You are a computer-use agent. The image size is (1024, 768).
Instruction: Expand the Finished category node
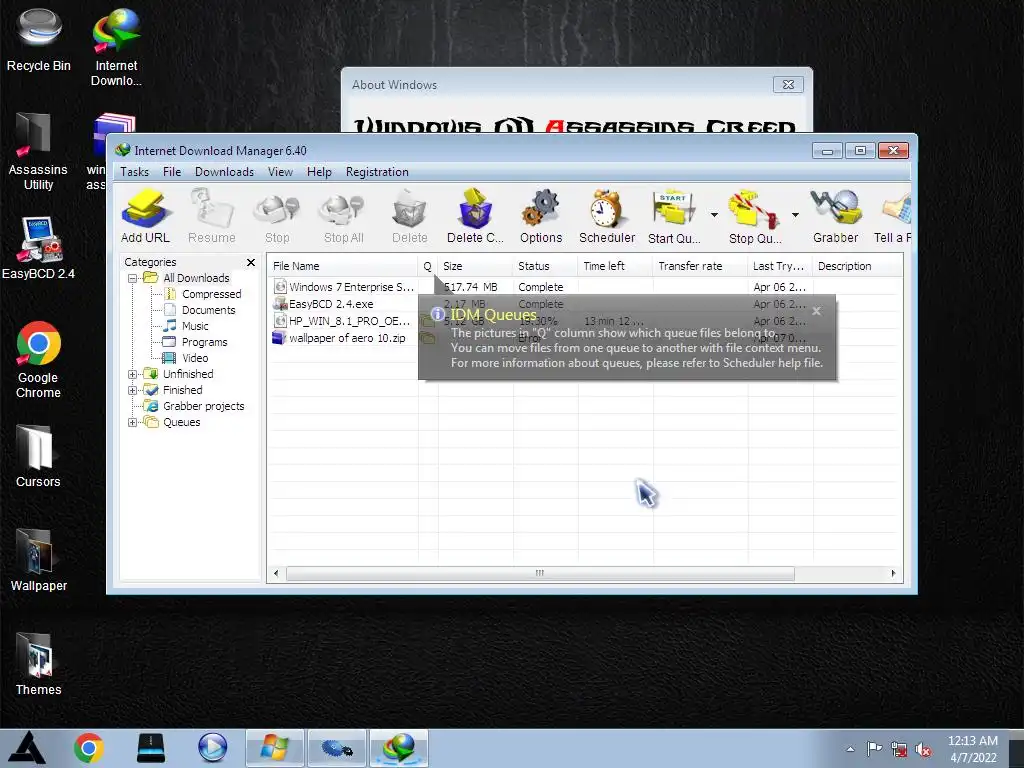tap(133, 391)
